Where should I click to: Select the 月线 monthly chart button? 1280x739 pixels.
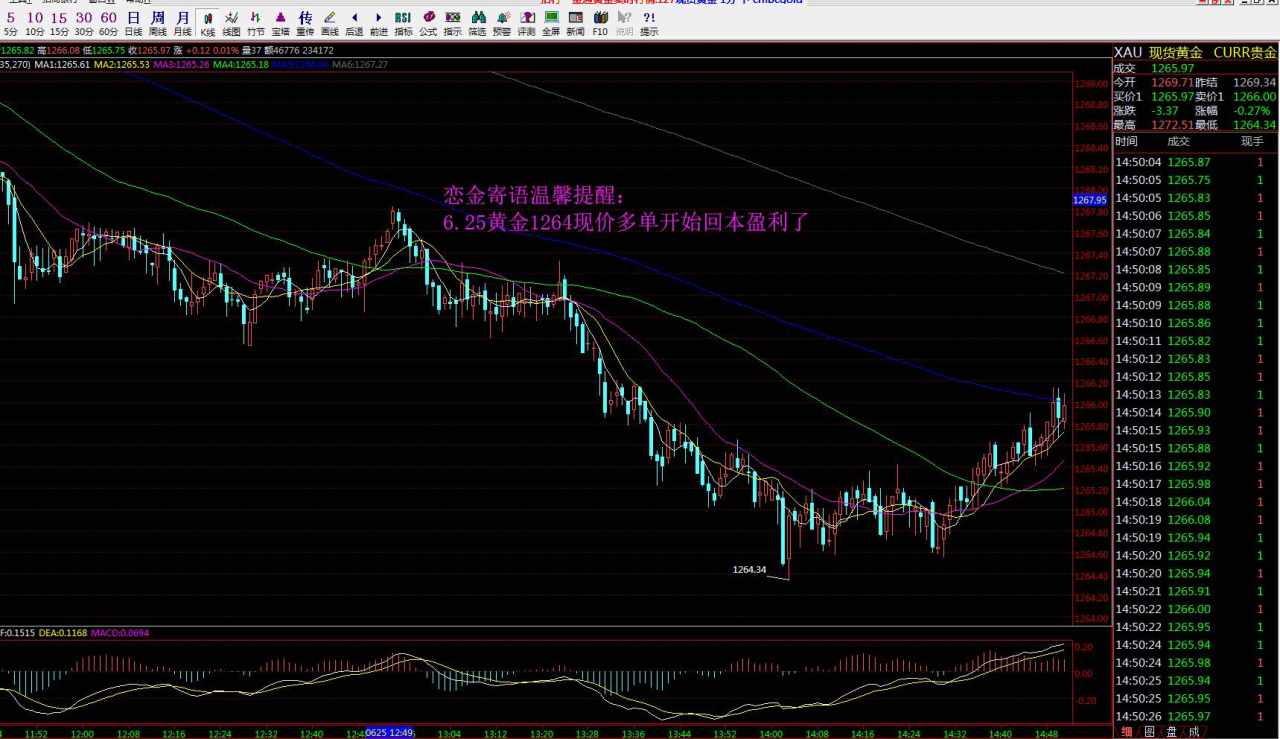tap(182, 23)
